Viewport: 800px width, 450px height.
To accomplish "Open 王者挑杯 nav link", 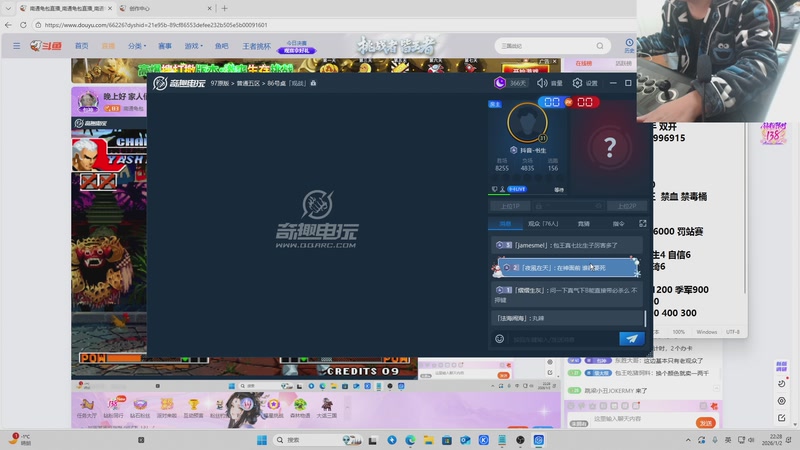I will (x=256, y=46).
